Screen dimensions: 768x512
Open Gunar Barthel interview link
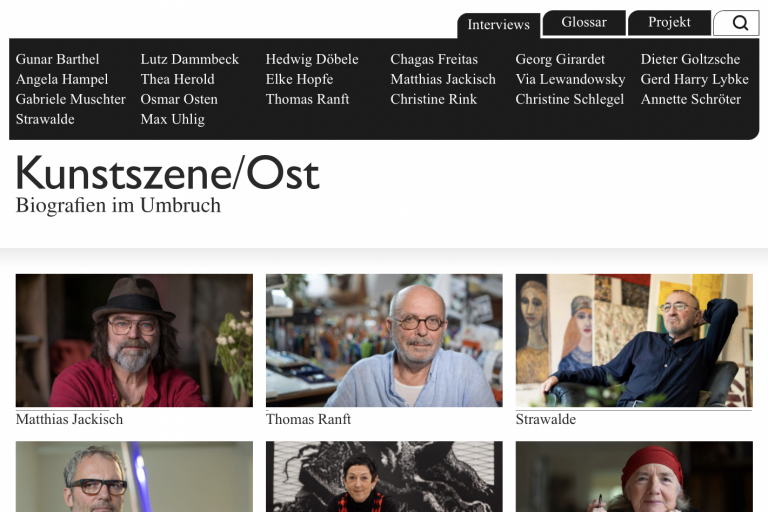tap(57, 59)
